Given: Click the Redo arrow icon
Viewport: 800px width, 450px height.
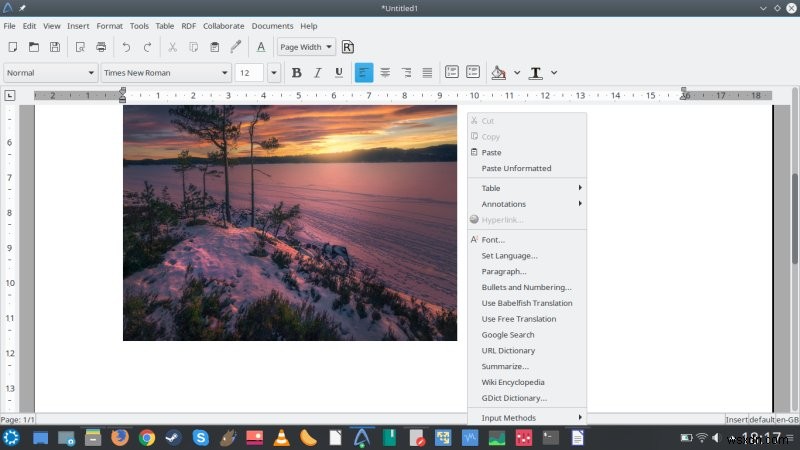Looking at the screenshot, I should [148, 47].
